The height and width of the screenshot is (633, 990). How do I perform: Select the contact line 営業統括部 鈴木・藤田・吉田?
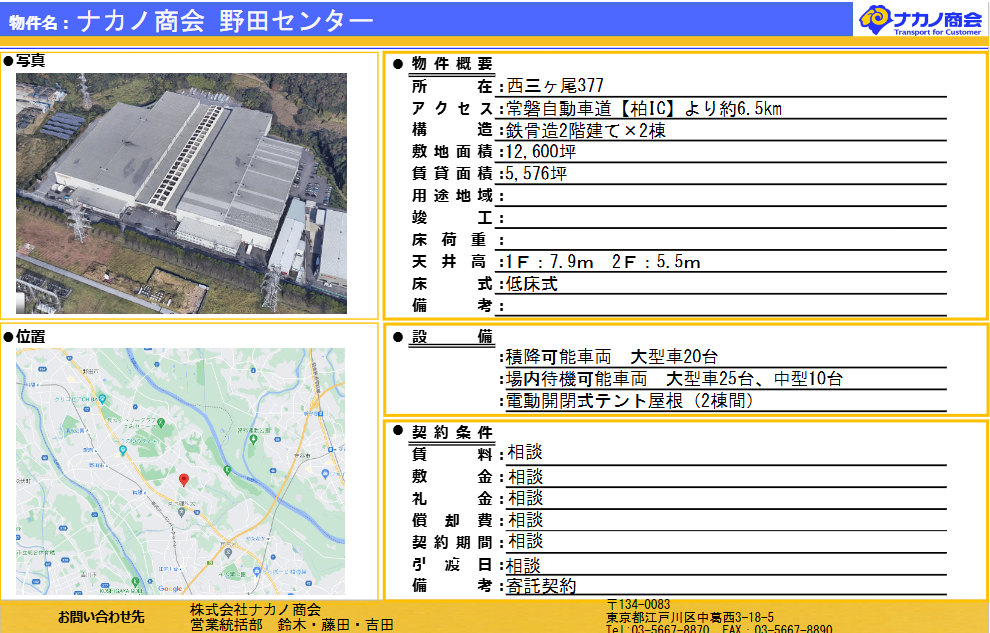click(x=292, y=625)
